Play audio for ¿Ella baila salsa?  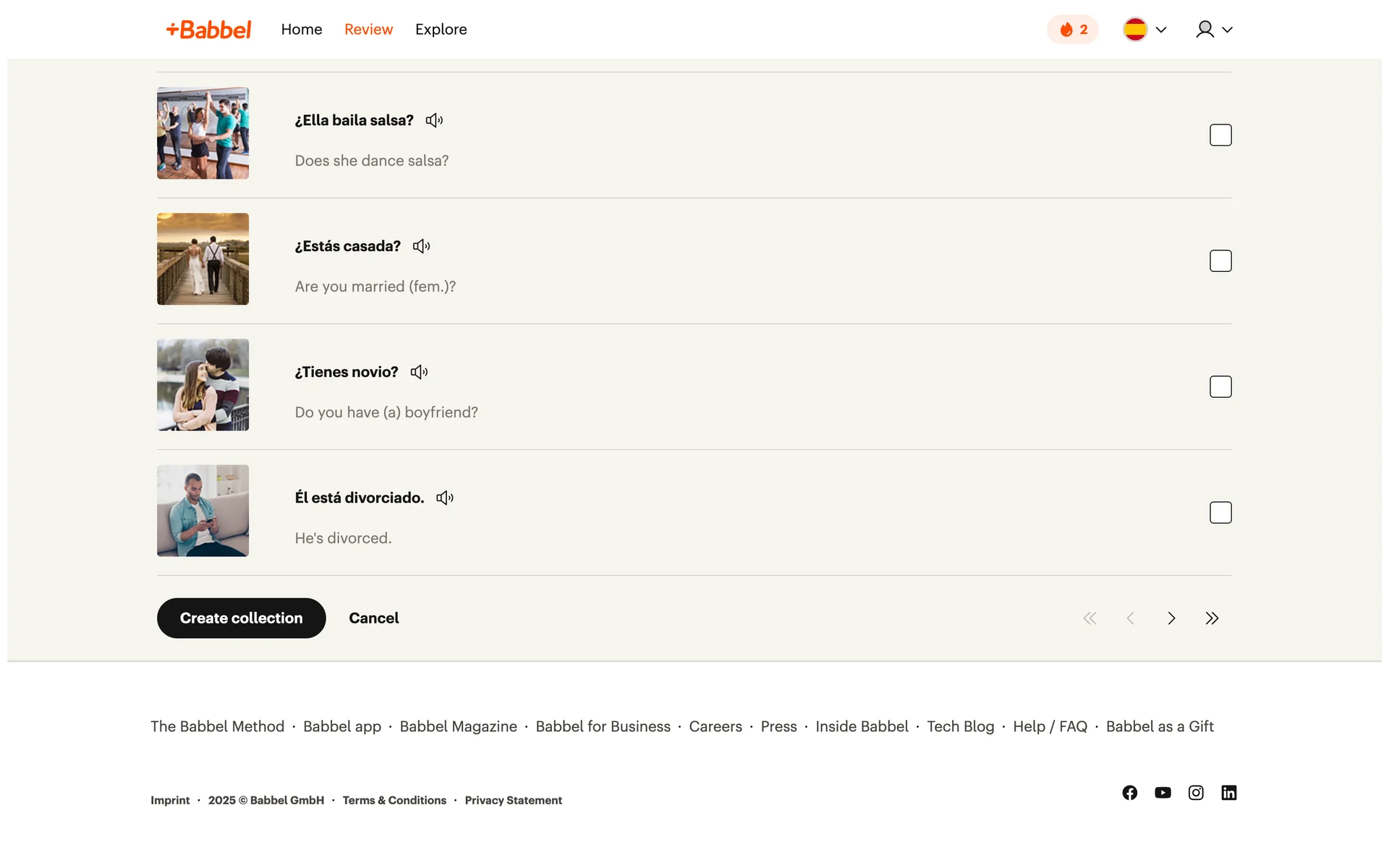click(x=434, y=121)
